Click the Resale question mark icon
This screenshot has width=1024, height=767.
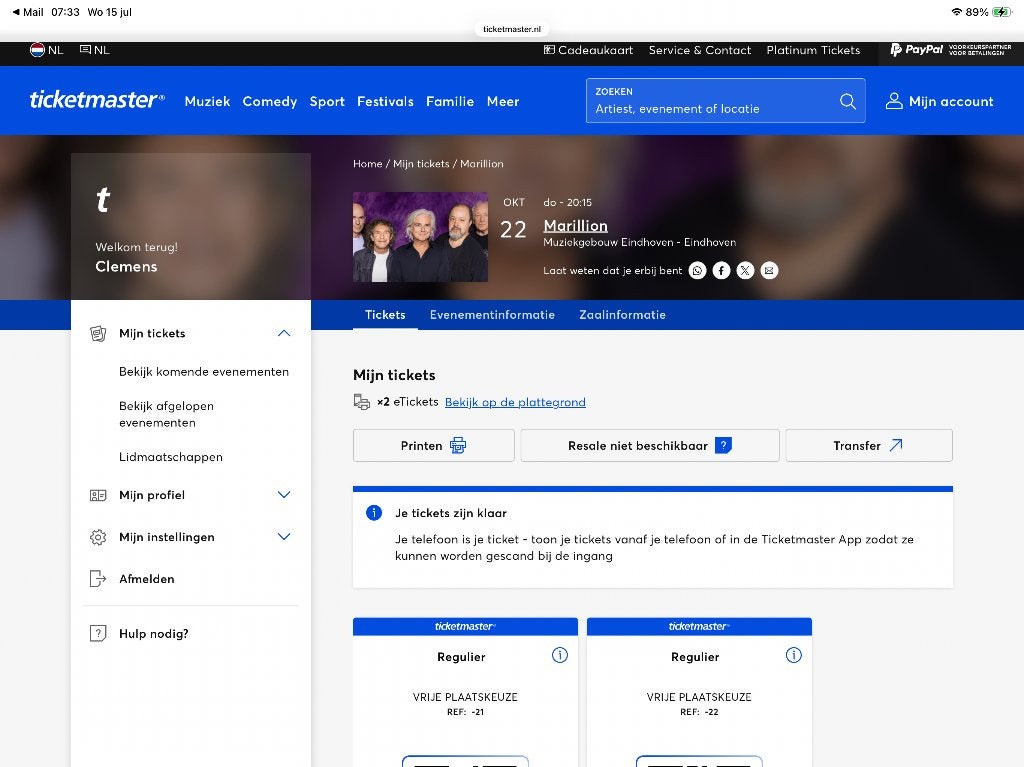[723, 446]
